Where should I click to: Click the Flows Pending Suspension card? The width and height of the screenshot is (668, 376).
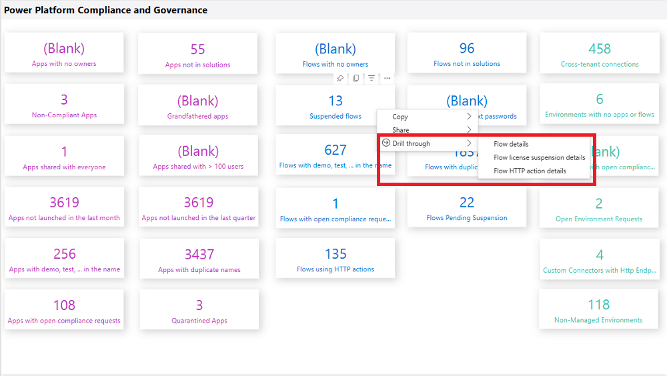click(467, 207)
